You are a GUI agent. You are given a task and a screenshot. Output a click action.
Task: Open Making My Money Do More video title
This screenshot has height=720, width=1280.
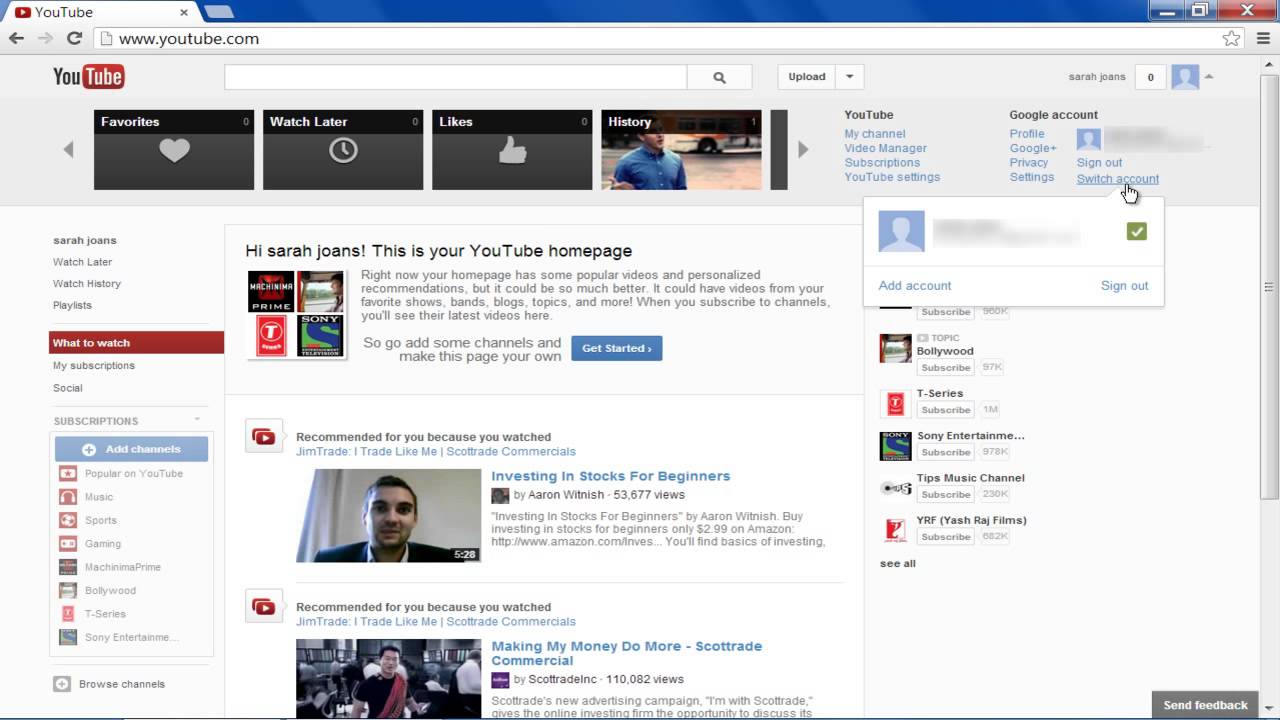click(x=626, y=653)
